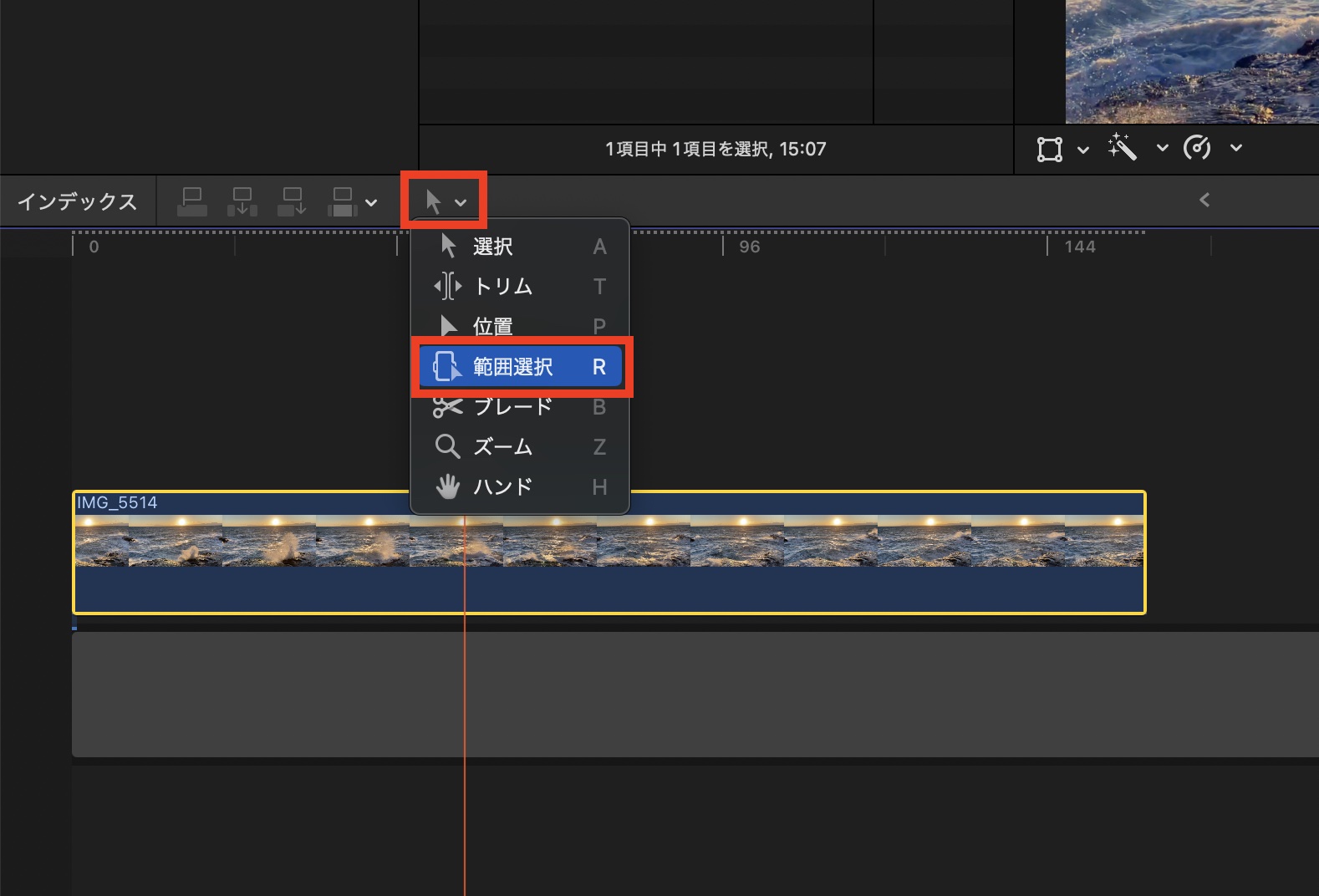Click the 144 mark on the timeline ruler
This screenshot has height=896, width=1319.
1080,247
